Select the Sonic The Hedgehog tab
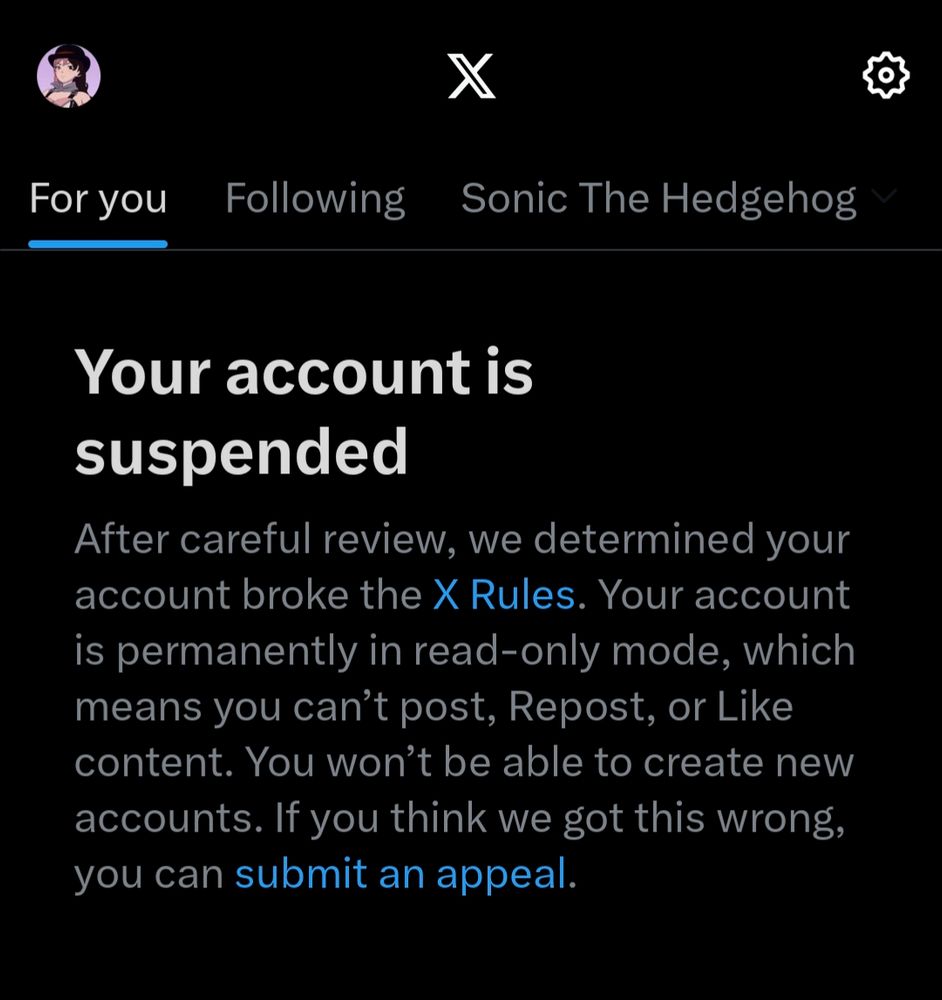The height and width of the screenshot is (1000, 942). [x=658, y=199]
